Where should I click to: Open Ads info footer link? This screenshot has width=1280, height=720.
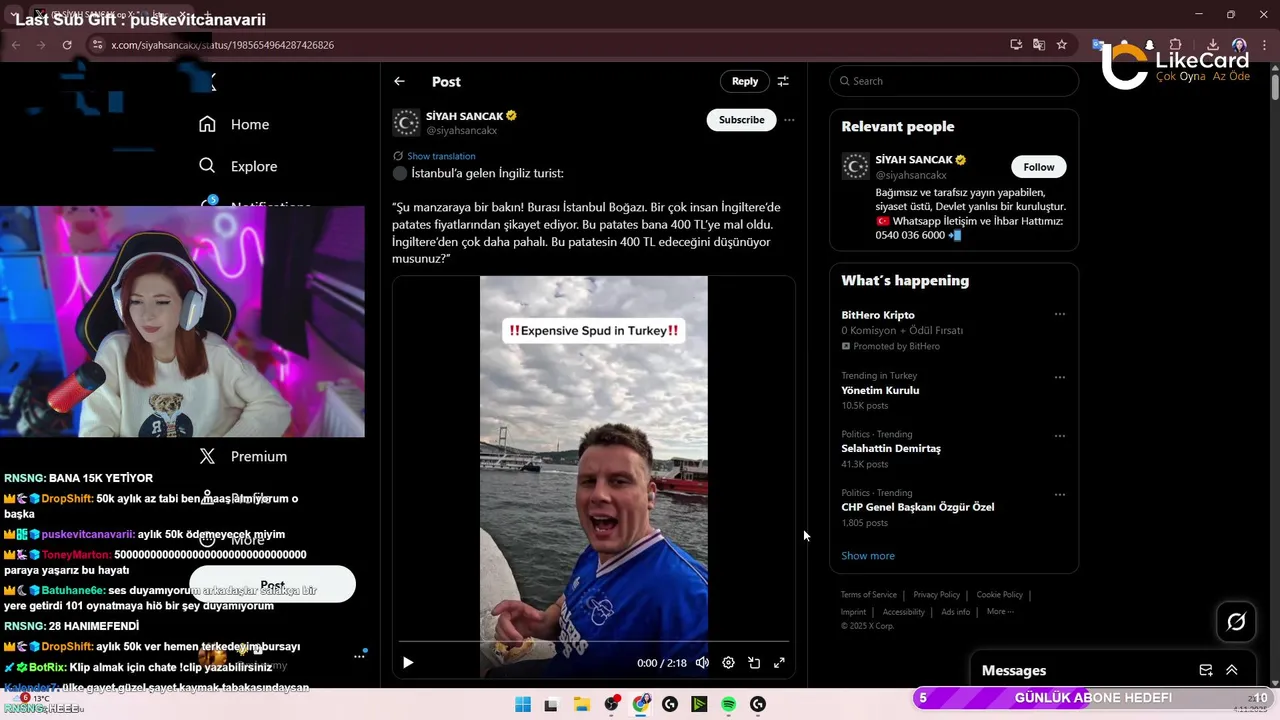tap(956, 612)
